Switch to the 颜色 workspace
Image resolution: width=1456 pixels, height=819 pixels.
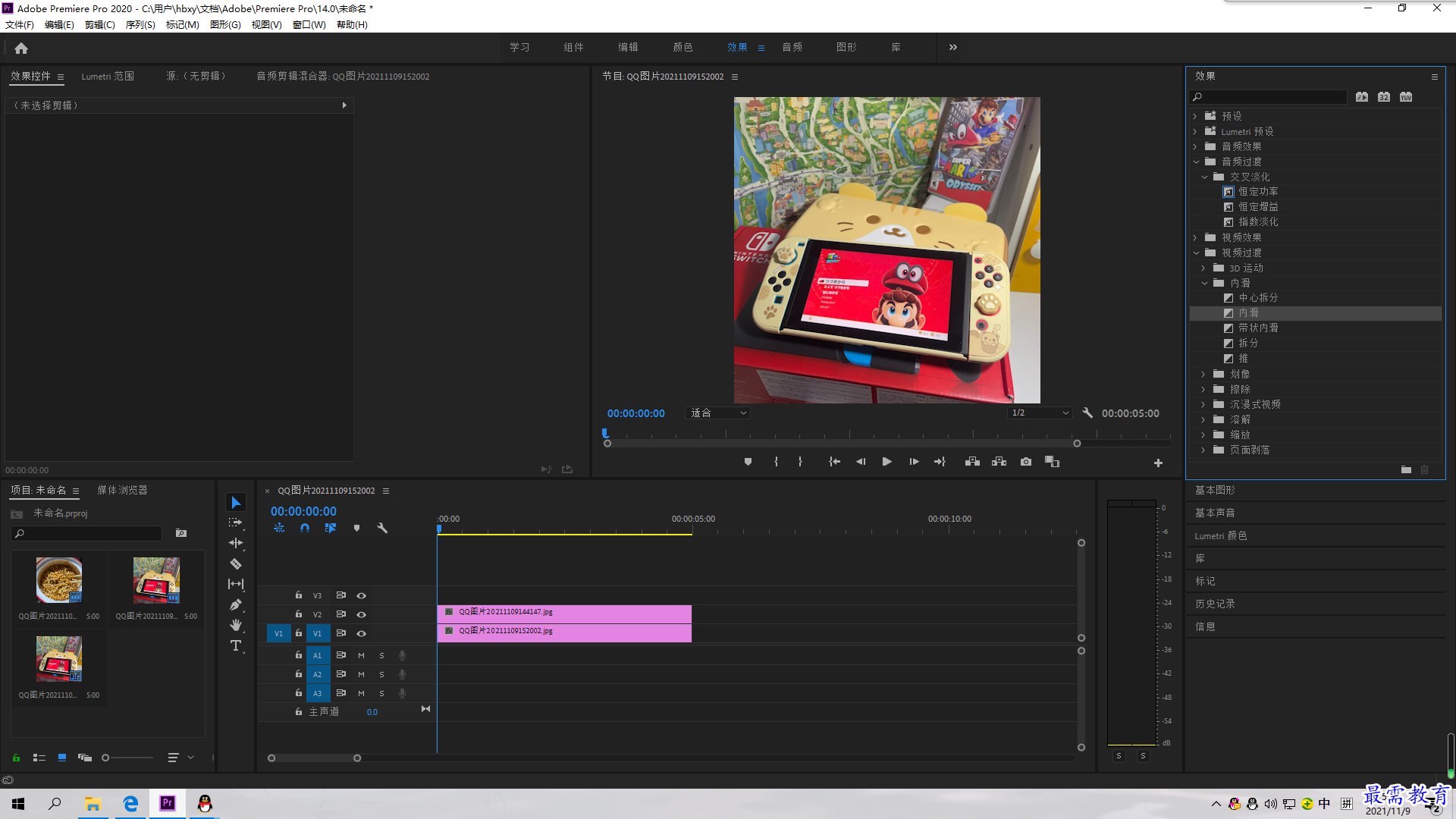tap(682, 47)
